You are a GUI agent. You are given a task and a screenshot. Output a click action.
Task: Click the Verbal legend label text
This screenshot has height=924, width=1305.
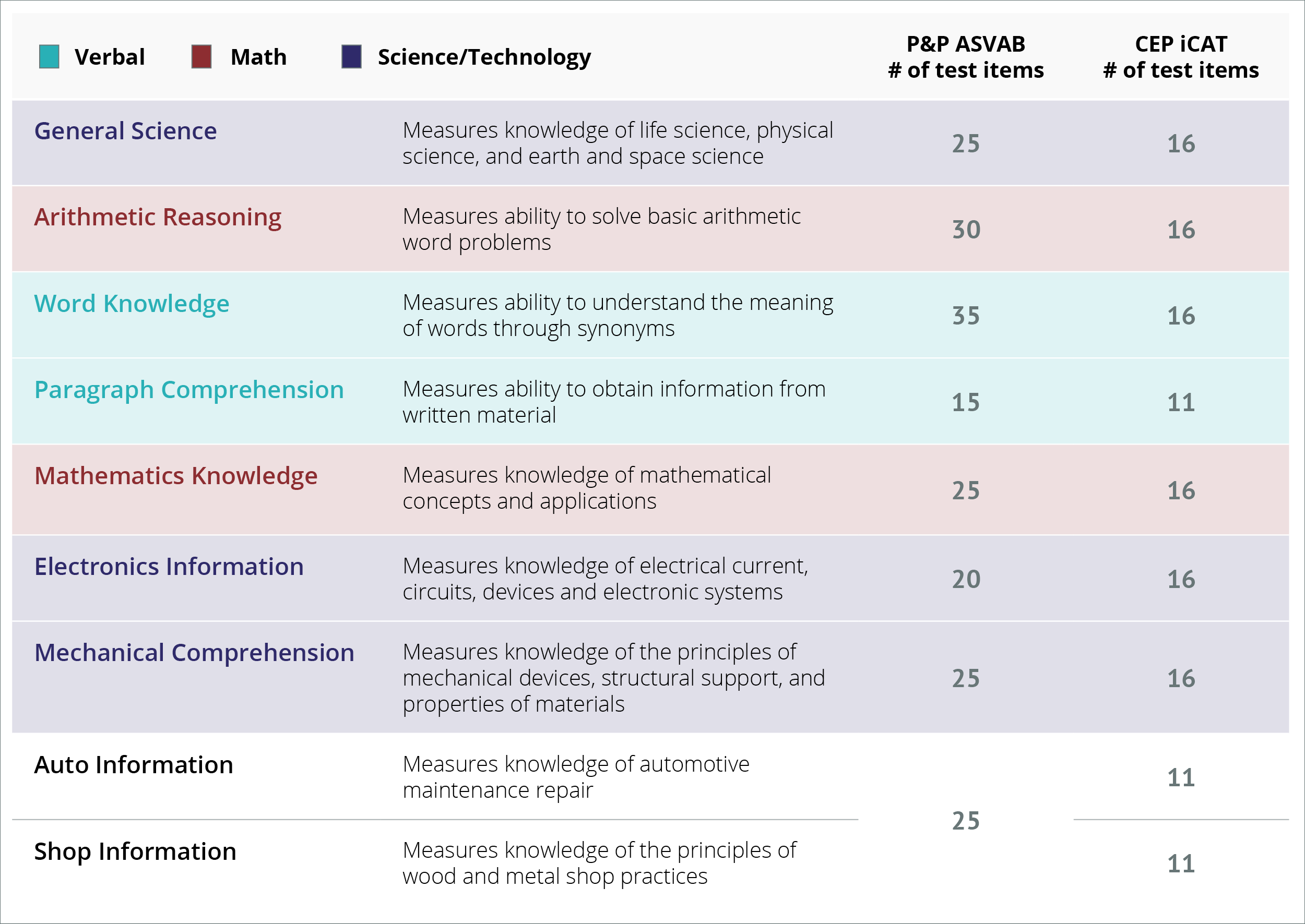pyautogui.click(x=110, y=57)
